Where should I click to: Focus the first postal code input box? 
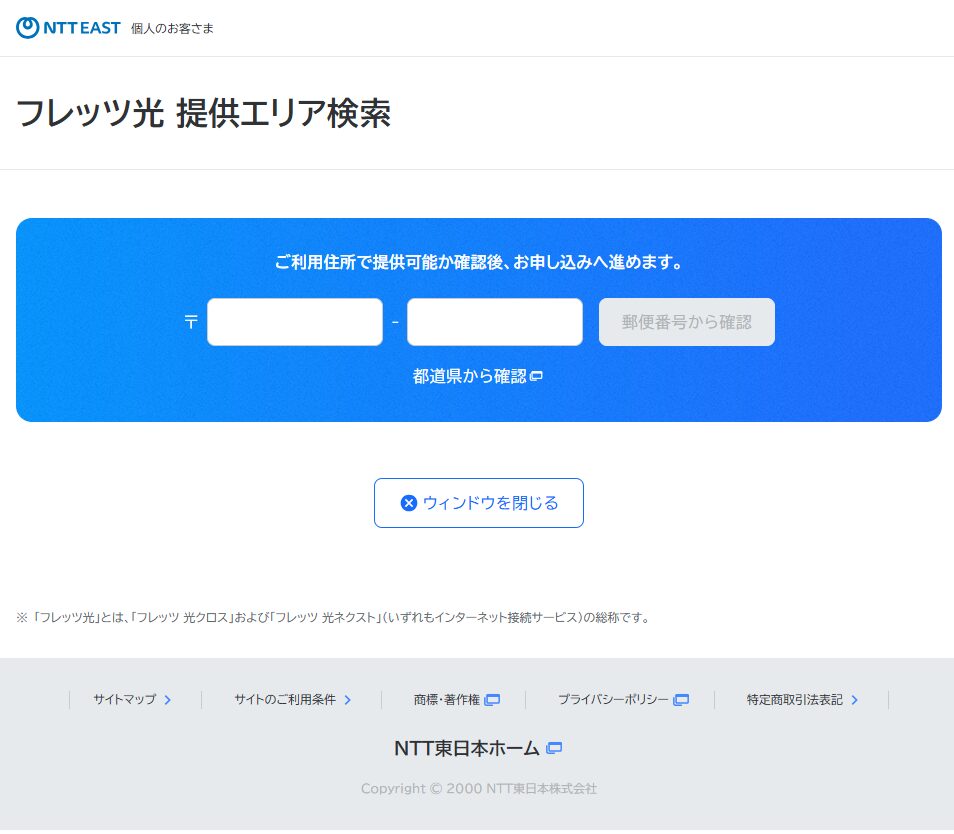point(295,322)
